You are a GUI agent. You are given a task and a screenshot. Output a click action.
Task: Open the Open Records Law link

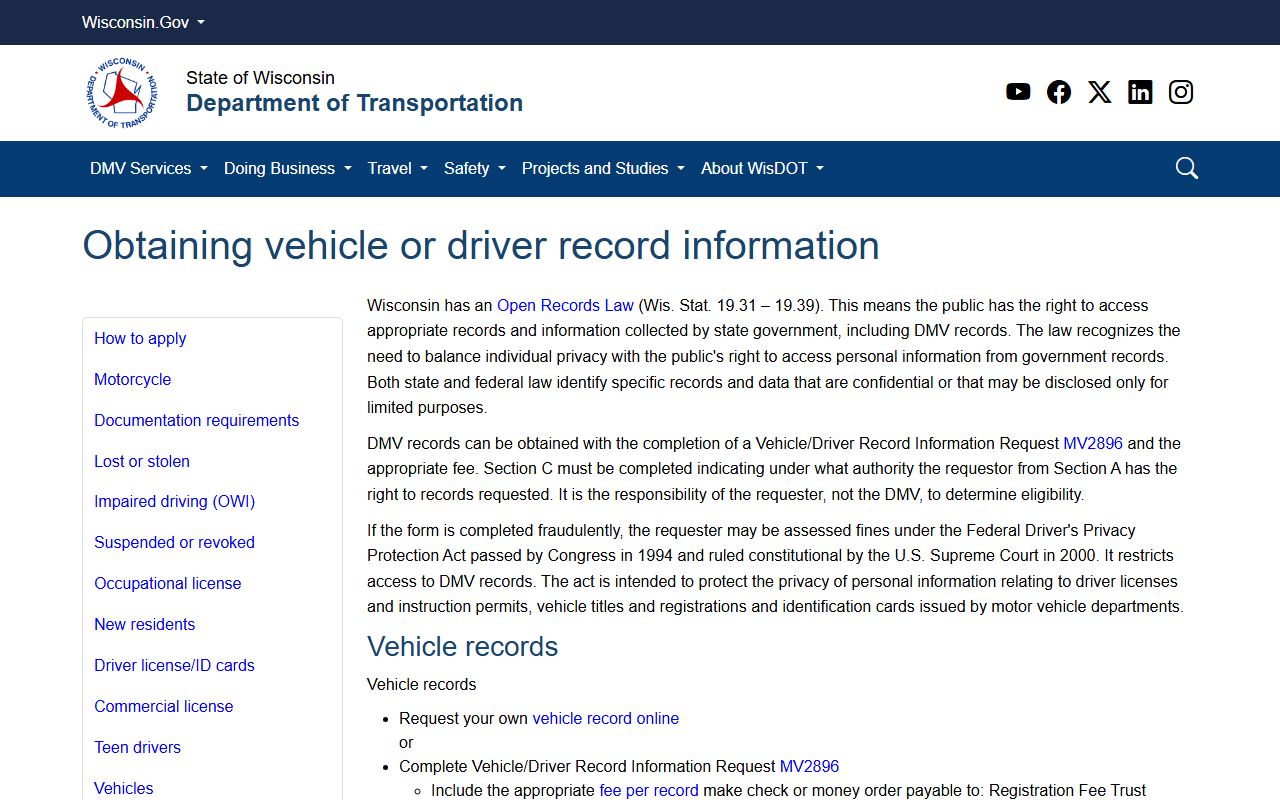point(565,305)
